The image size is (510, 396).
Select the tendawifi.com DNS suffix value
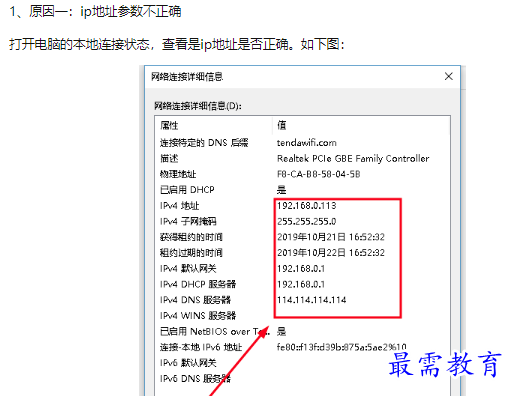tap(307, 143)
